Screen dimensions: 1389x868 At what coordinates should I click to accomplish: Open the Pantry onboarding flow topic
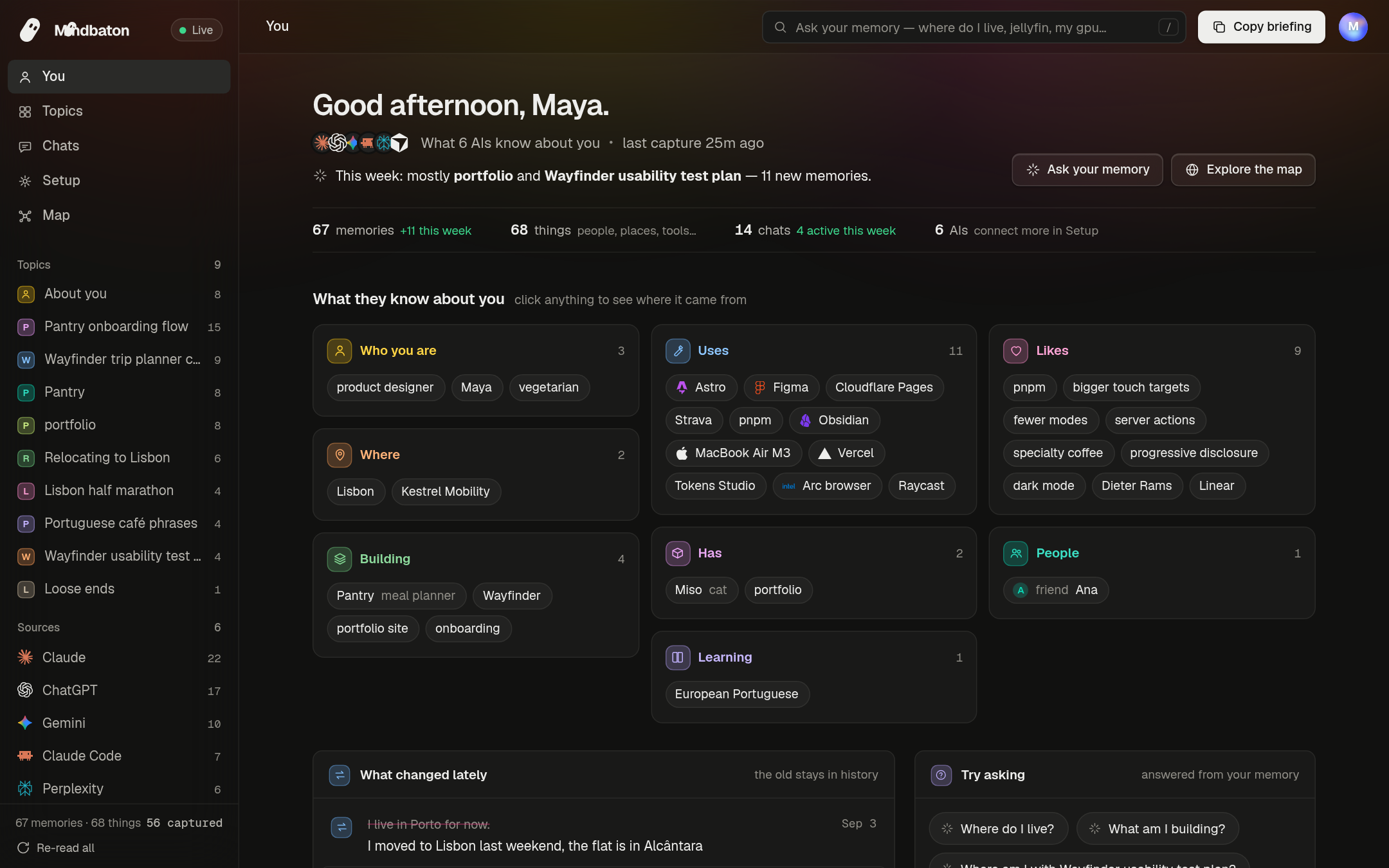(x=119, y=327)
